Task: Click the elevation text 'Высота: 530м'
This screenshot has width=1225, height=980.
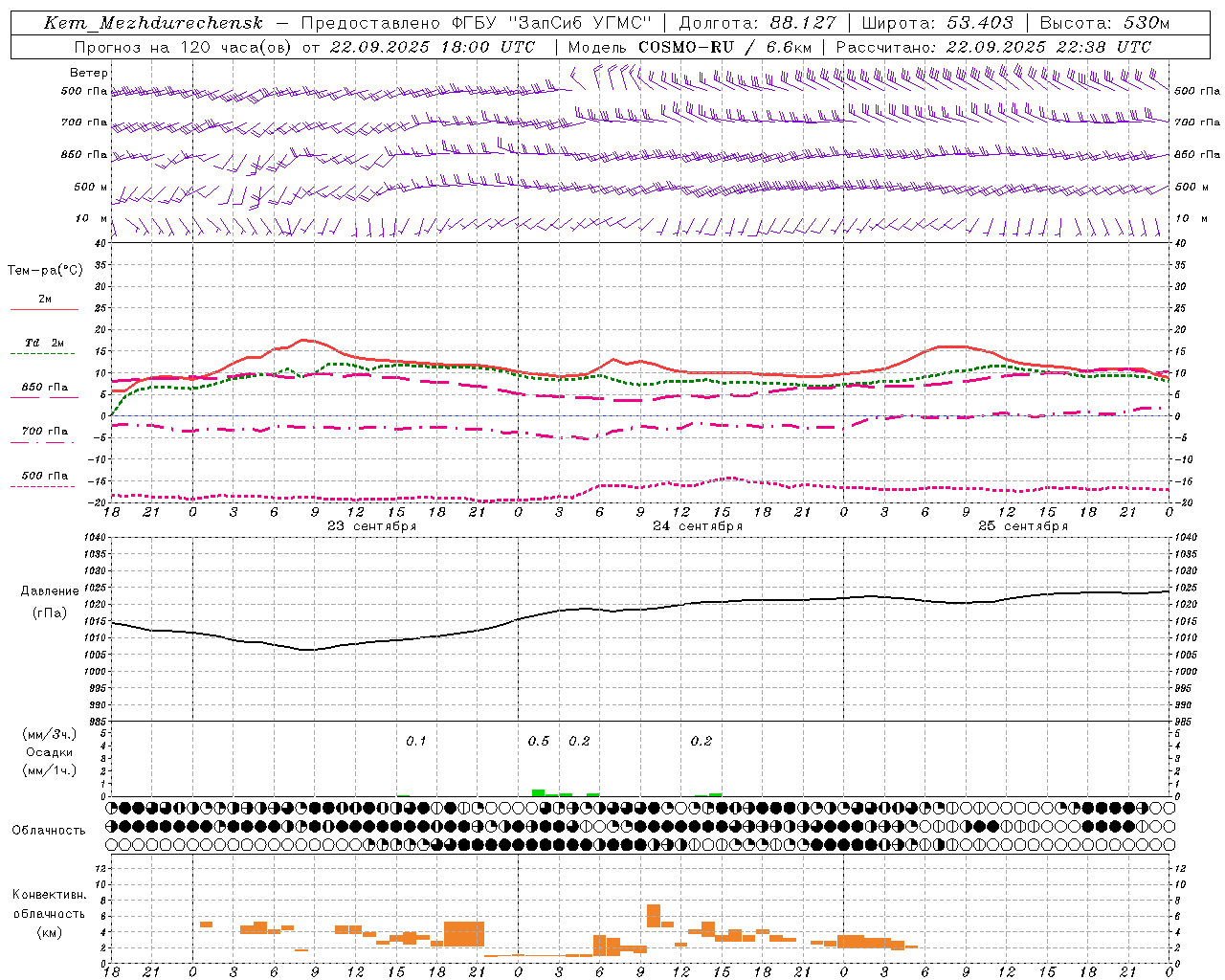Action: point(1104,23)
